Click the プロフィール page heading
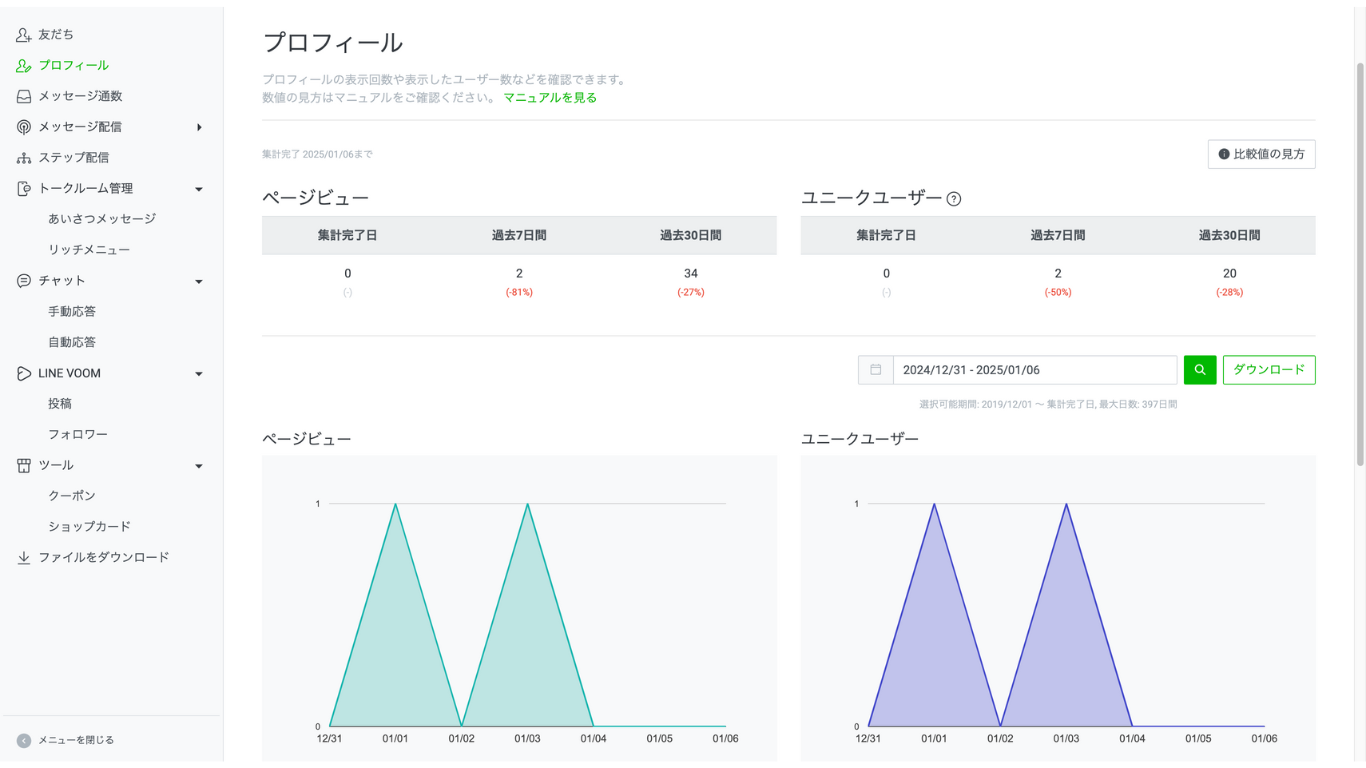 (x=333, y=43)
